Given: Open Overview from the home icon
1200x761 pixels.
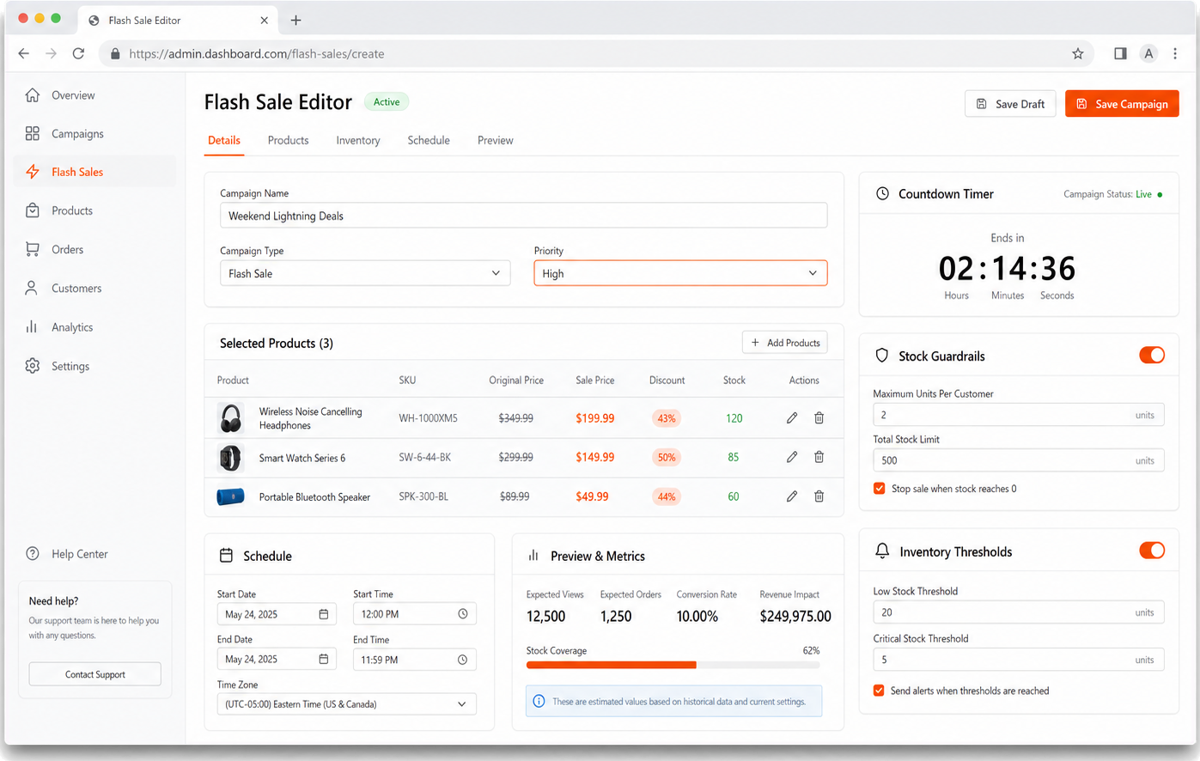Looking at the screenshot, I should (33, 95).
